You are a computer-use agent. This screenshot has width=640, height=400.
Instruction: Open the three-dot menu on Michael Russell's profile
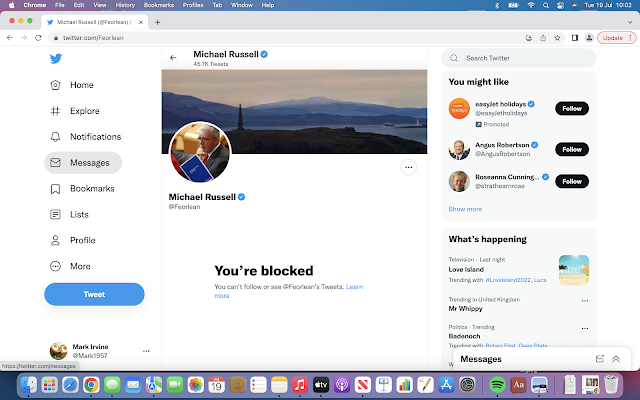point(409,167)
